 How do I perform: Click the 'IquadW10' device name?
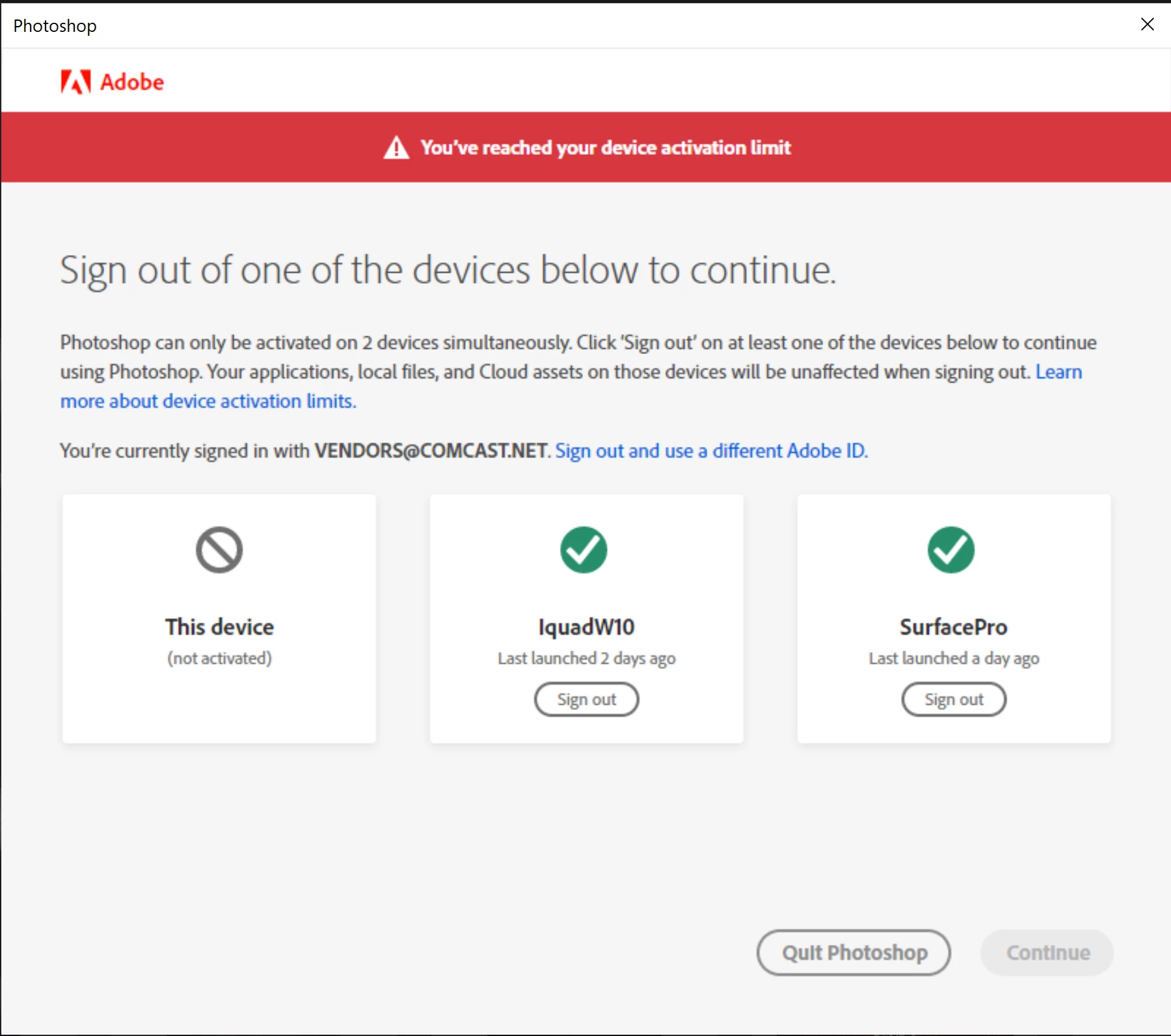point(587,627)
